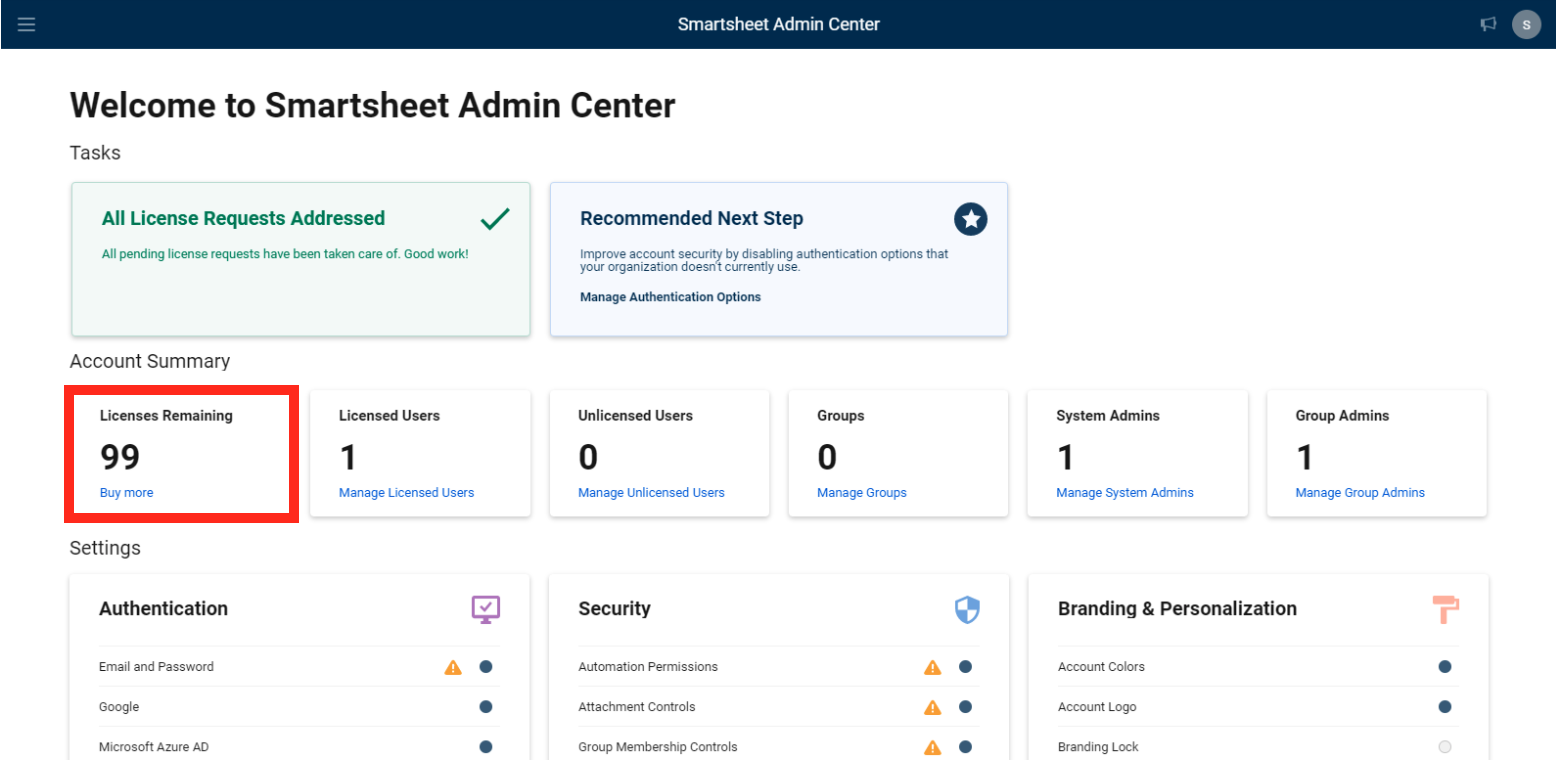Click the status dot for Email and Password
The image size is (1556, 763).
tap(486, 667)
